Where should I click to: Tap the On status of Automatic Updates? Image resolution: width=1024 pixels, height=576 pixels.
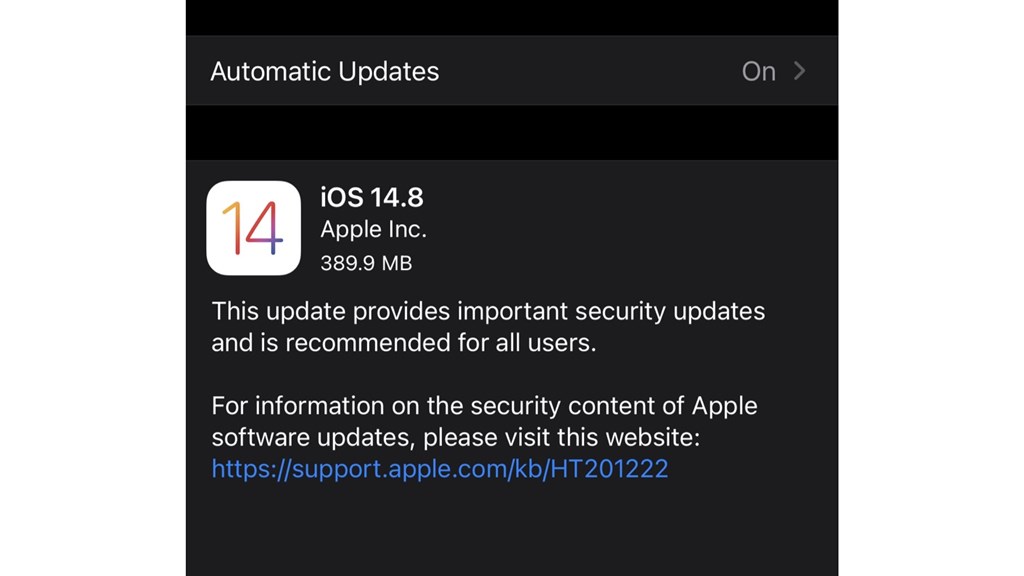point(758,72)
